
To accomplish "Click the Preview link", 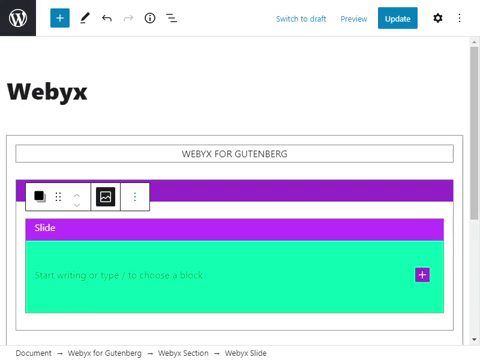I will pyautogui.click(x=354, y=19).
